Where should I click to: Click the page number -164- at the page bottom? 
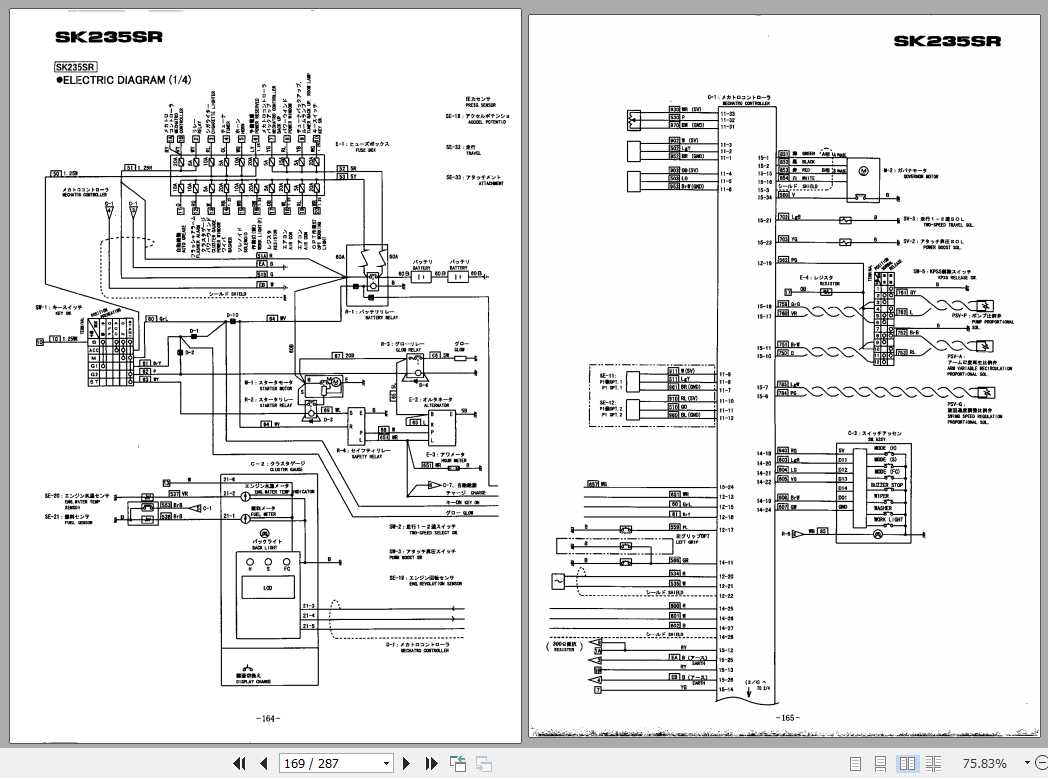pos(267,719)
